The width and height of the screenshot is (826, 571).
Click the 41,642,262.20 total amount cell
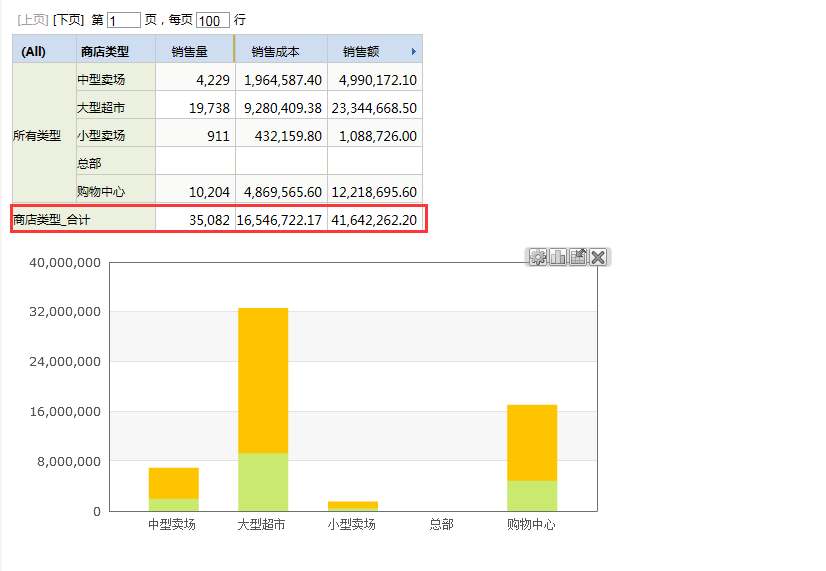tap(375, 218)
